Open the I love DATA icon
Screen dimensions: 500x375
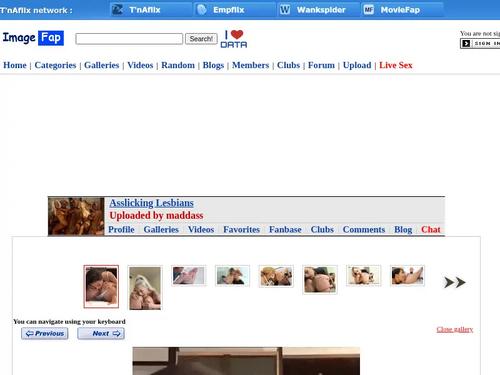pos(234,39)
